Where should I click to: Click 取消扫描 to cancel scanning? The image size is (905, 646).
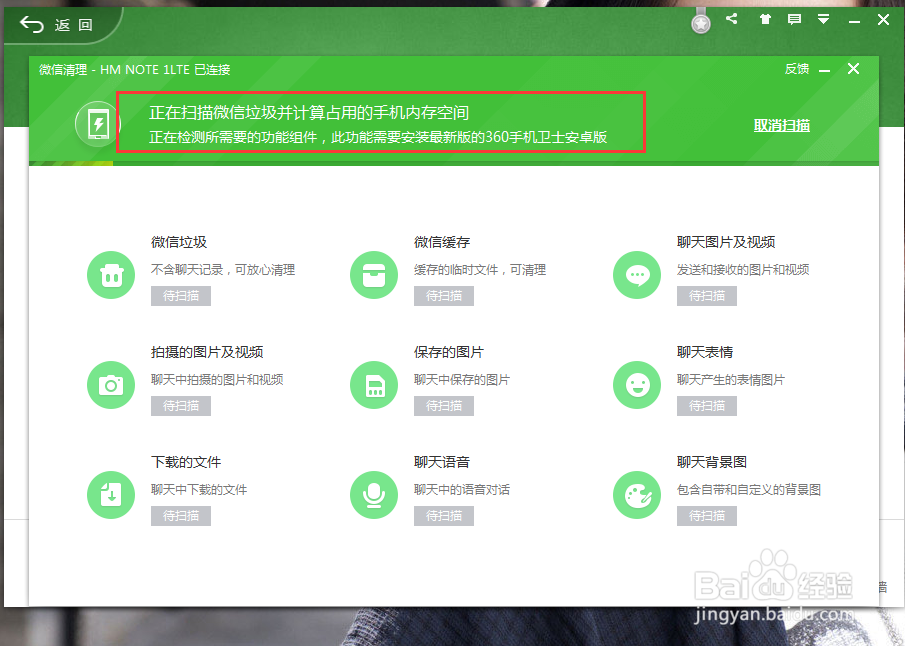click(x=781, y=125)
